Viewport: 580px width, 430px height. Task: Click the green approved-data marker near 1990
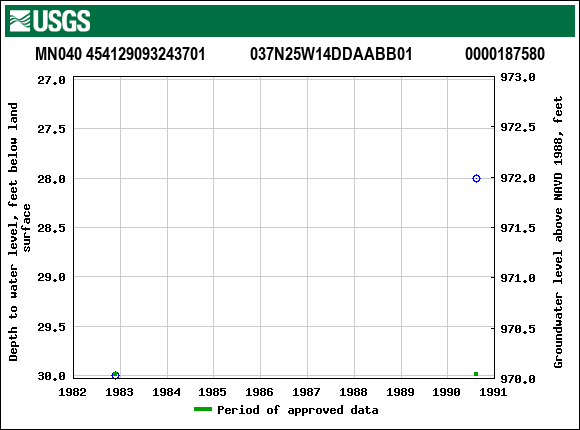point(476,374)
